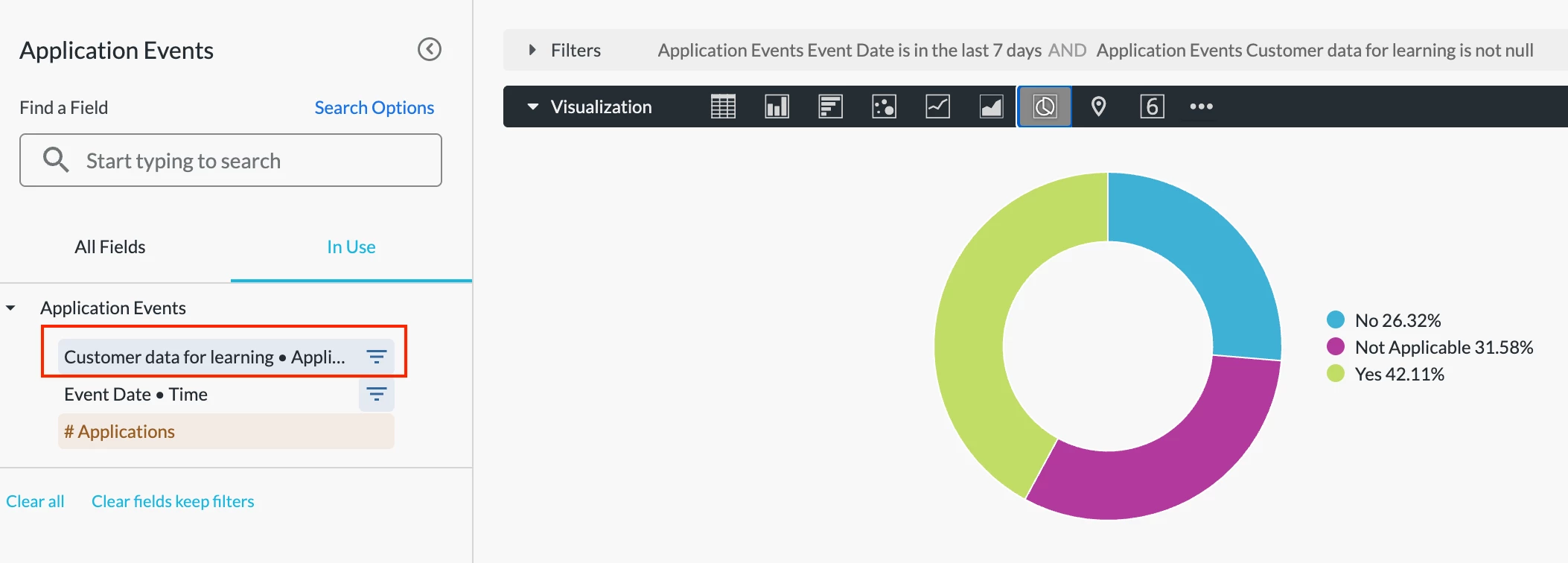Viewport: 1568px width, 563px height.
Task: Switch to the bar chart visualization
Action: tap(830, 106)
